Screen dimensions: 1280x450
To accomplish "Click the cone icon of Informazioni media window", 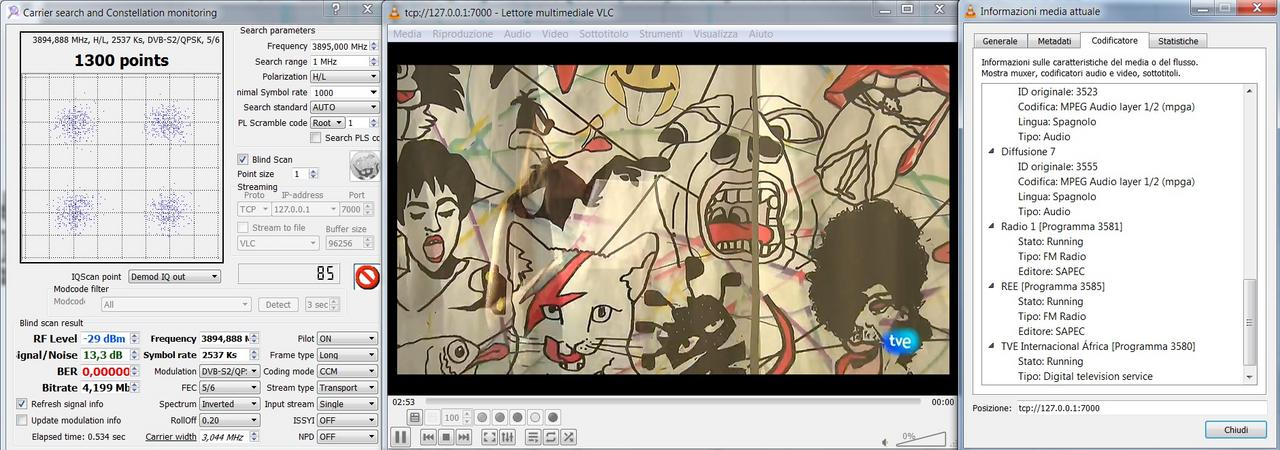I will pos(969,11).
